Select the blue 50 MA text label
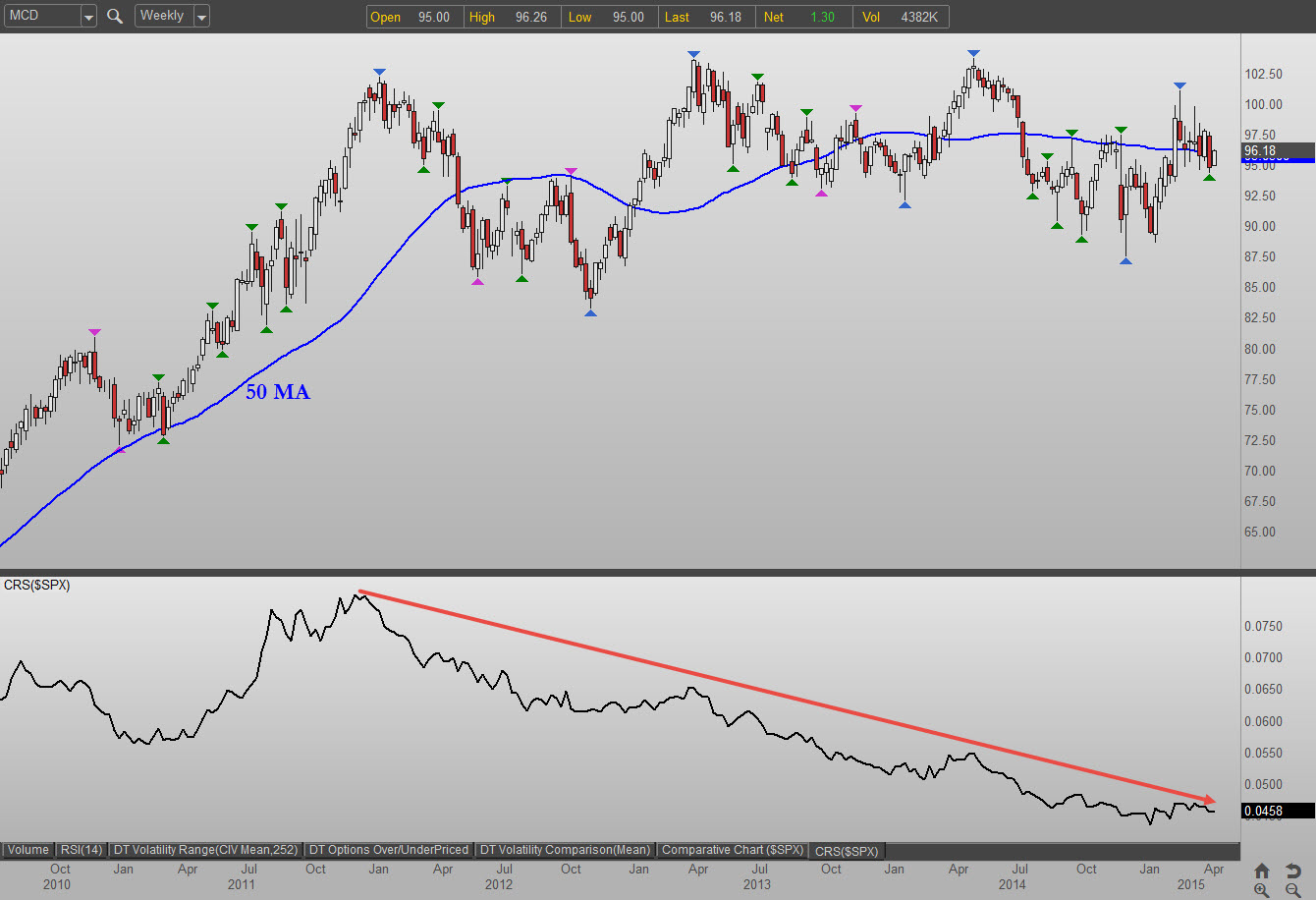This screenshot has height=900, width=1316. point(278,392)
